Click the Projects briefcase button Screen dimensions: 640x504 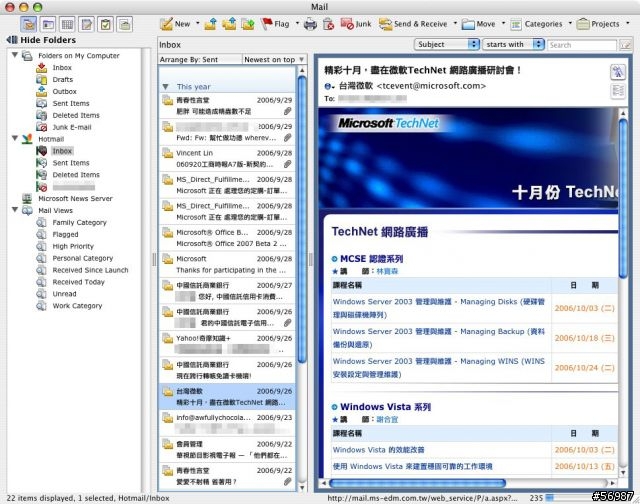click(598, 24)
